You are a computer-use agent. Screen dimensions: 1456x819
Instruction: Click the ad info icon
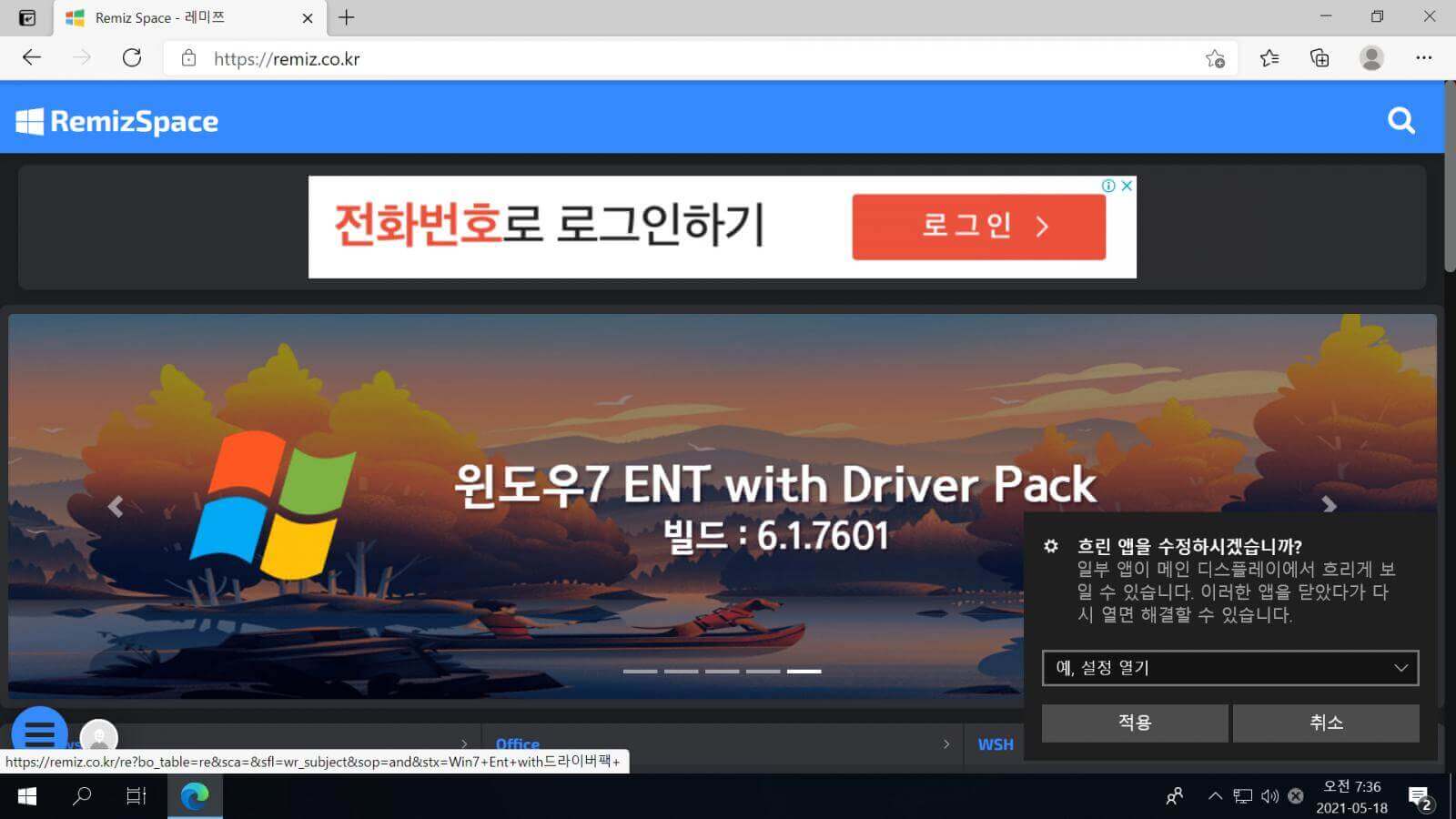tap(1108, 186)
